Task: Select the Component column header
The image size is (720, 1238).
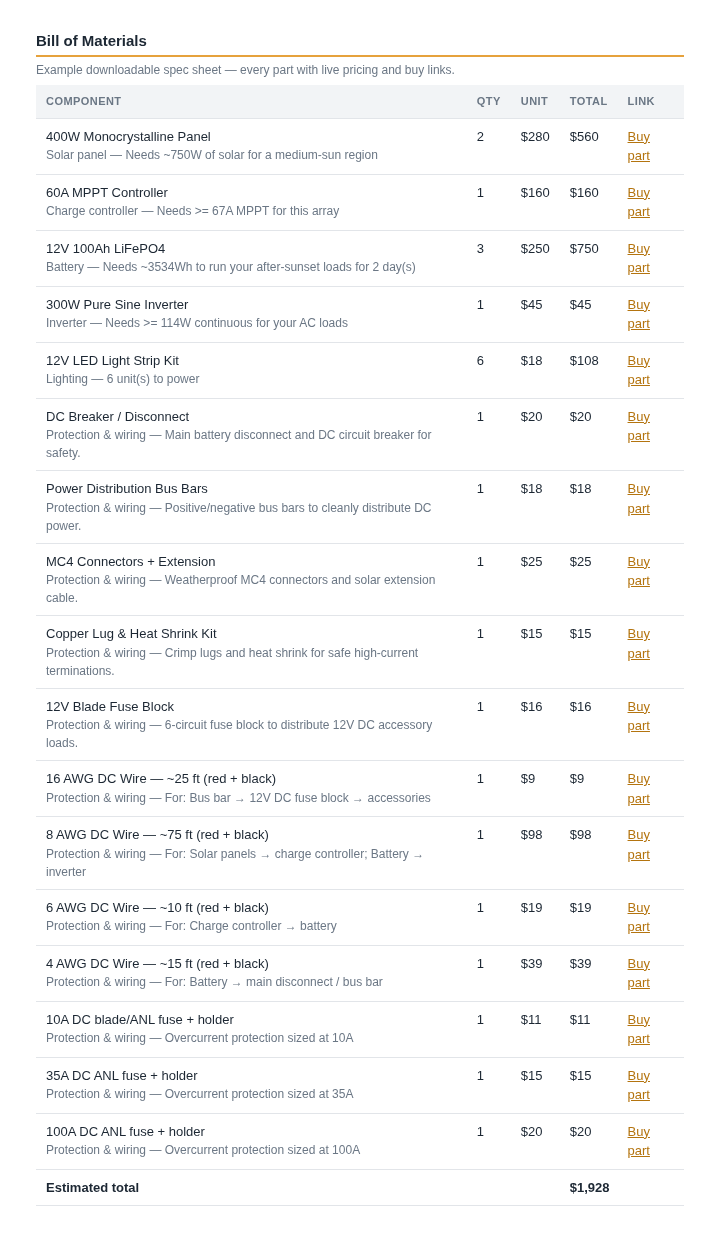Action: pyautogui.click(x=84, y=101)
